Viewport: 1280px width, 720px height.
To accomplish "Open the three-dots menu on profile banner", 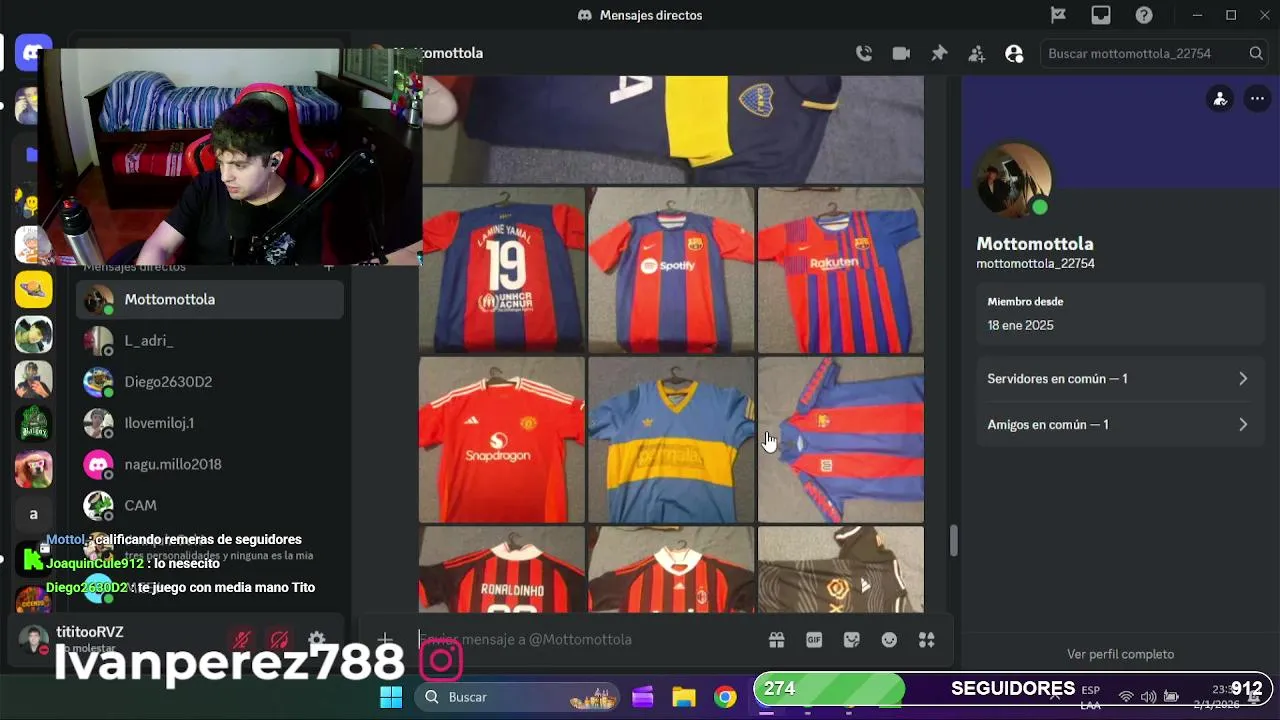I will (x=1257, y=99).
